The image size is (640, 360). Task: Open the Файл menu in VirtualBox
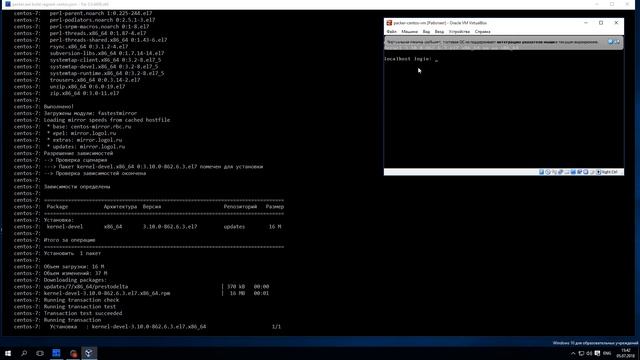pyautogui.click(x=391, y=31)
